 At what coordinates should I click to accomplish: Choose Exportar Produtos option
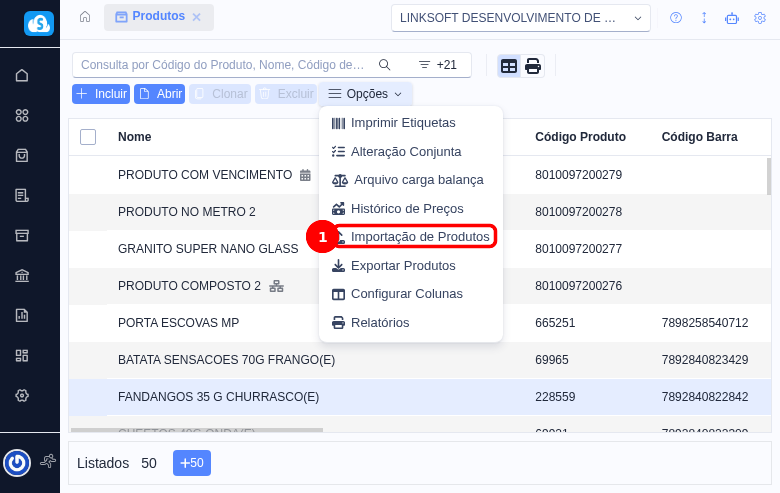[393, 266]
